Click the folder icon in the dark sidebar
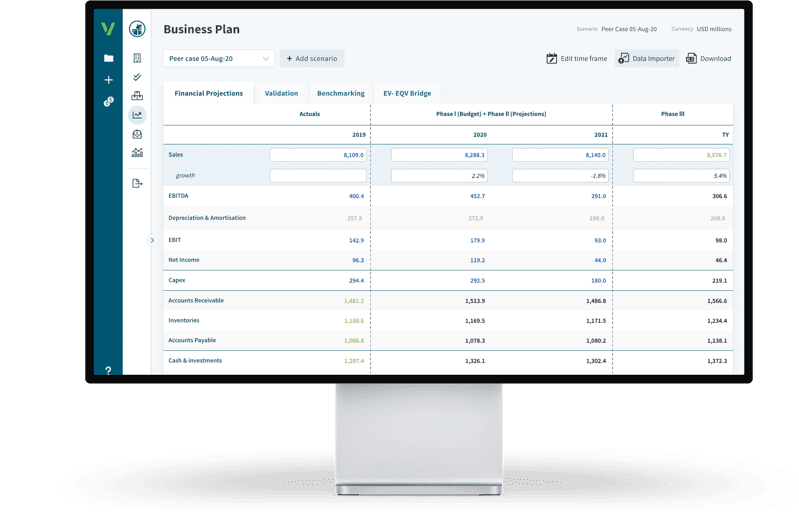The height and width of the screenshot is (514, 799). pyautogui.click(x=109, y=58)
